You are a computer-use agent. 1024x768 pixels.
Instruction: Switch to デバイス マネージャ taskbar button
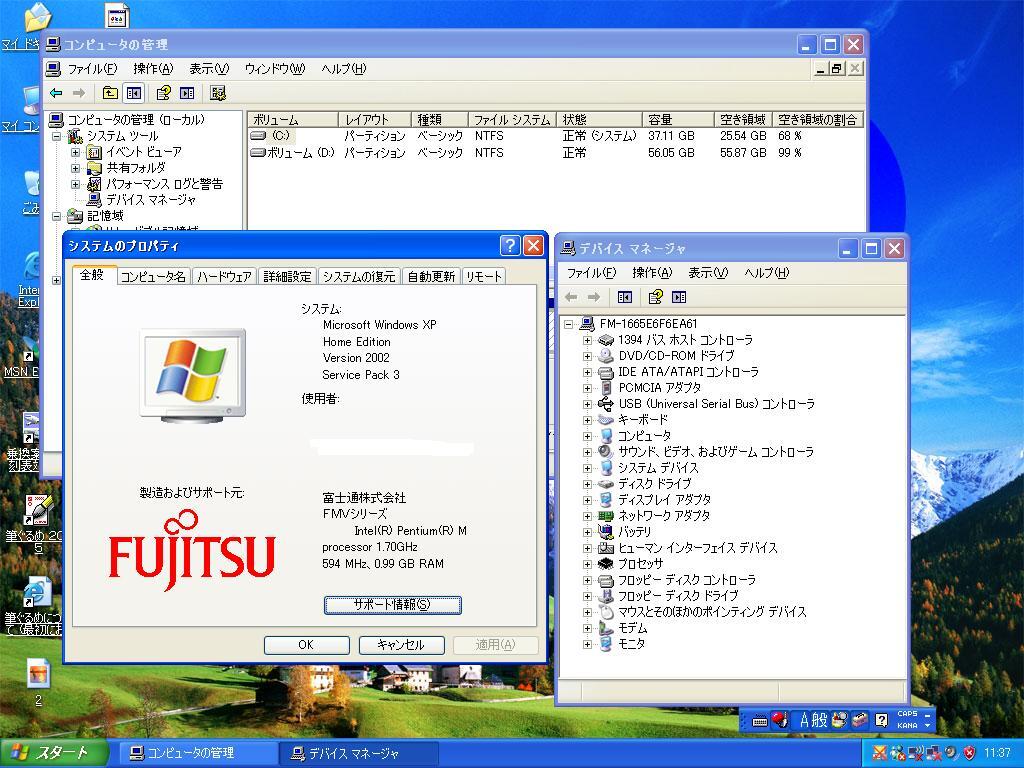[x=359, y=754]
